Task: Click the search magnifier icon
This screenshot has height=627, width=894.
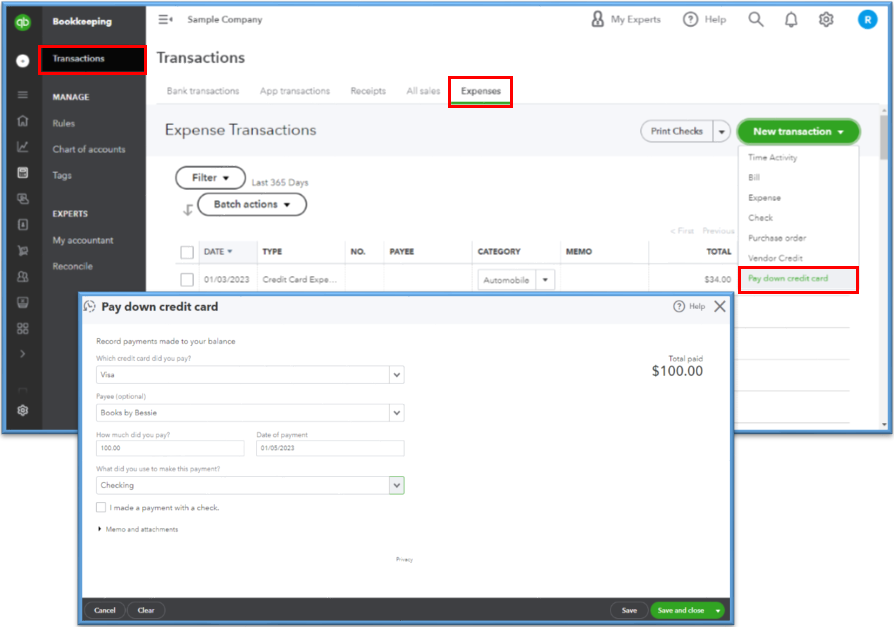Action: [755, 19]
